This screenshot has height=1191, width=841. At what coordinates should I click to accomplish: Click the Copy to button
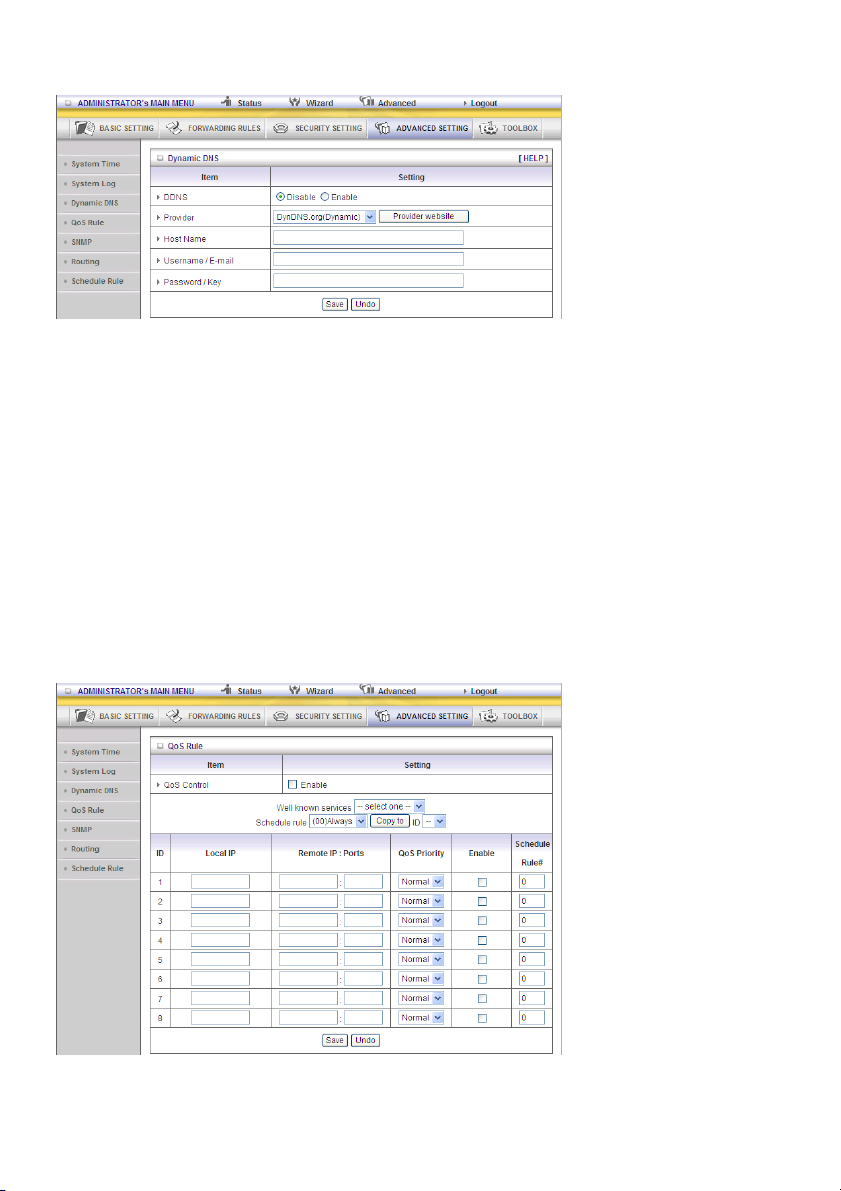[x=390, y=821]
